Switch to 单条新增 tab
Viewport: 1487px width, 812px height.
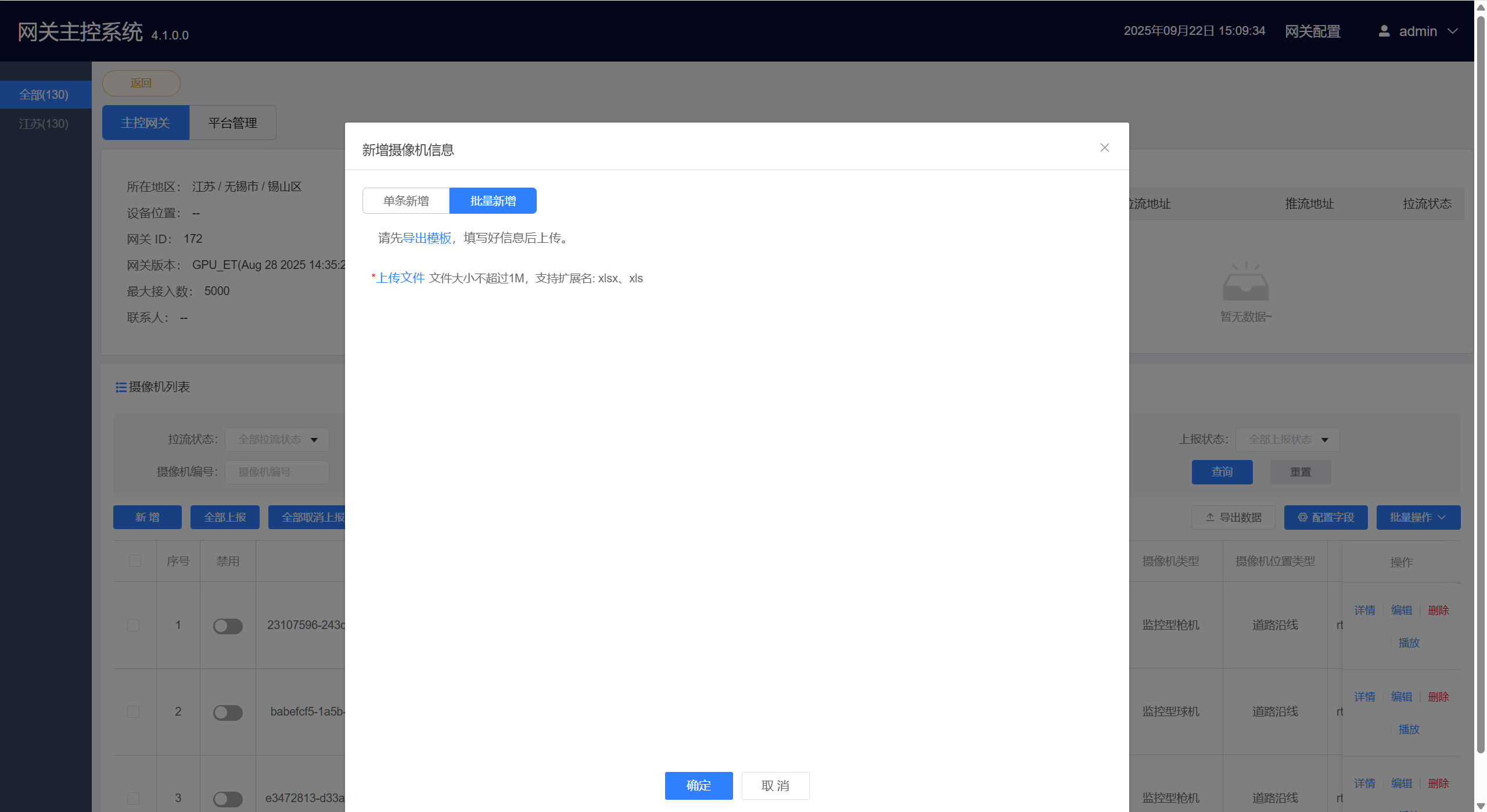point(406,201)
